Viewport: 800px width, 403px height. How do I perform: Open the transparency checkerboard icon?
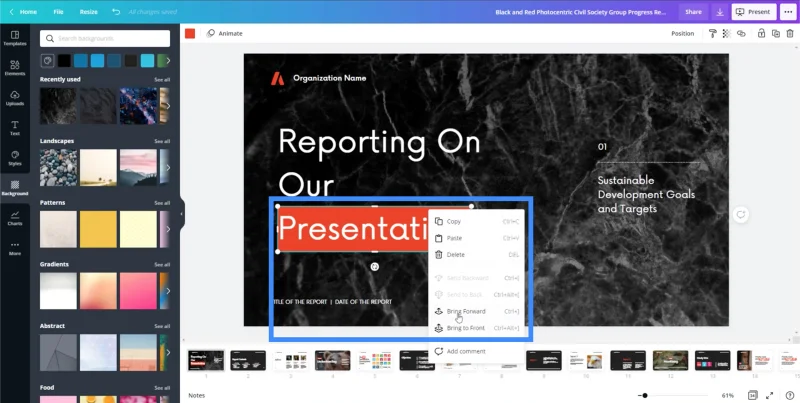(x=727, y=34)
